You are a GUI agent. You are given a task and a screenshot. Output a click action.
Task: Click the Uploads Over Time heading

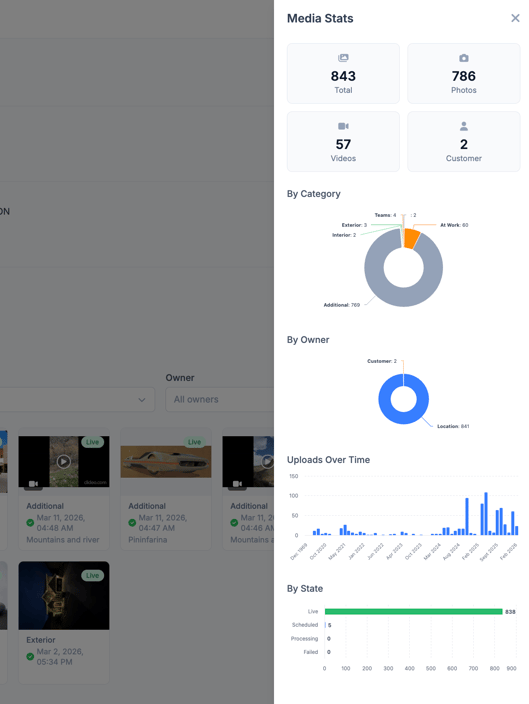click(x=328, y=460)
